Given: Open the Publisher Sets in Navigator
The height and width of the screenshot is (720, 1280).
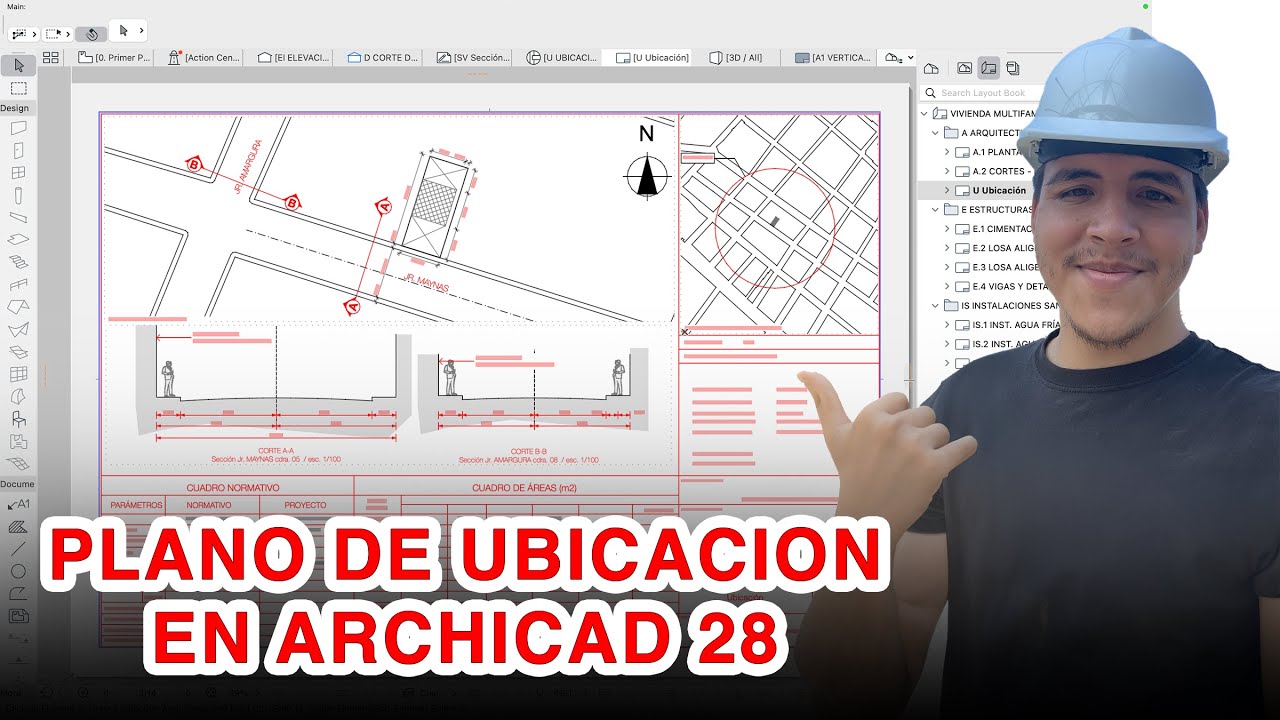Looking at the screenshot, I should [1013, 68].
